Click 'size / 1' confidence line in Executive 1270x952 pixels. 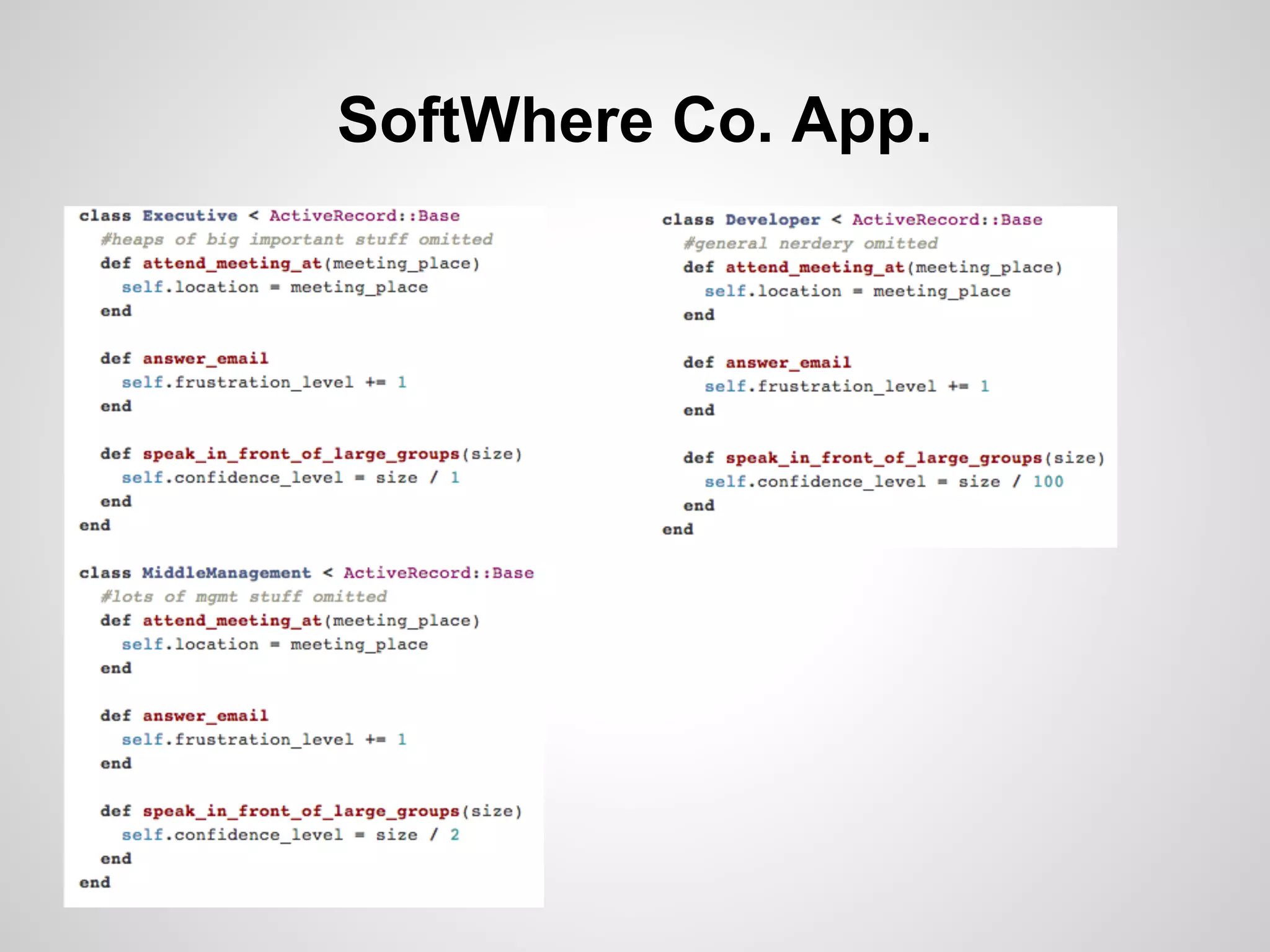coord(291,478)
